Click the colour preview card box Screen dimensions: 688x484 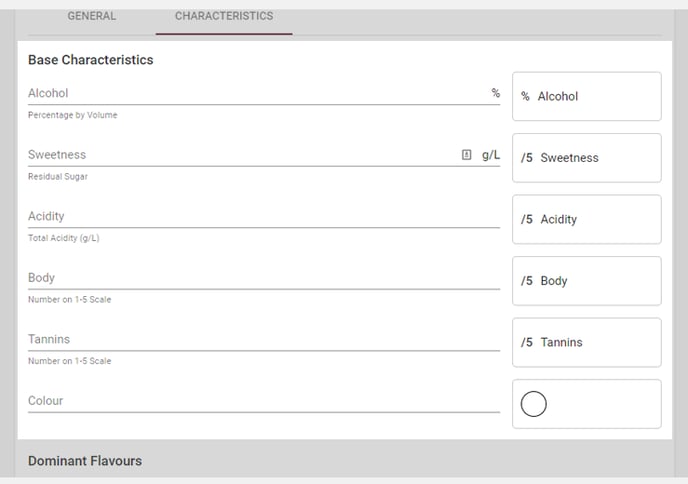[x=587, y=404]
